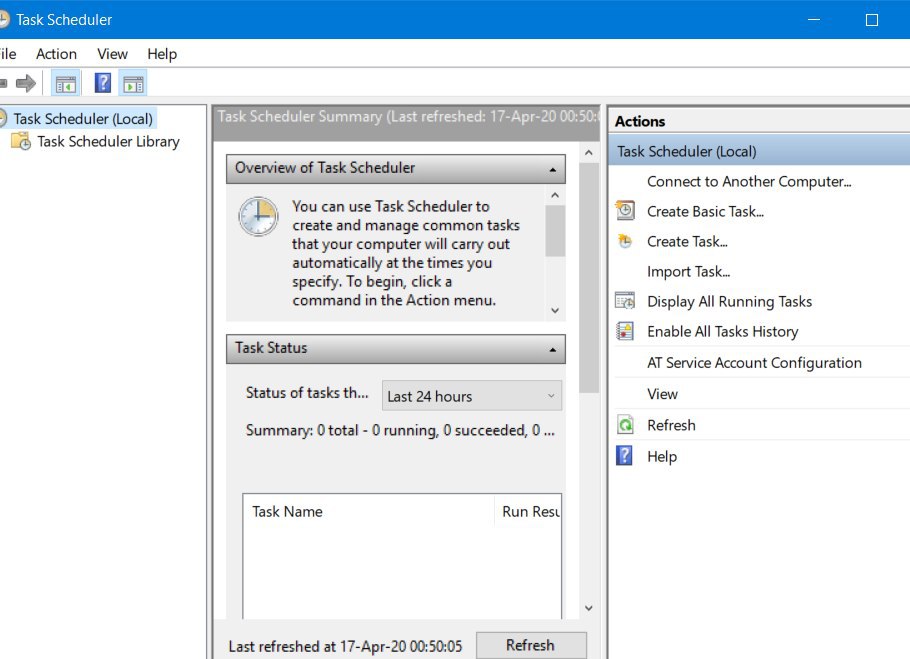The height and width of the screenshot is (659, 910).
Task: Open the View submenu in Actions pane
Action: [662, 394]
